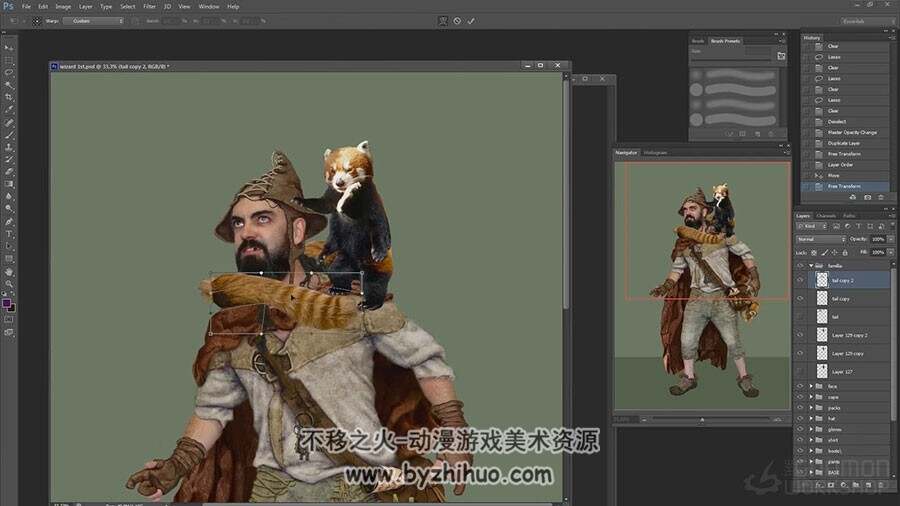
Task: Show the hidden tail layer
Action: (x=800, y=317)
